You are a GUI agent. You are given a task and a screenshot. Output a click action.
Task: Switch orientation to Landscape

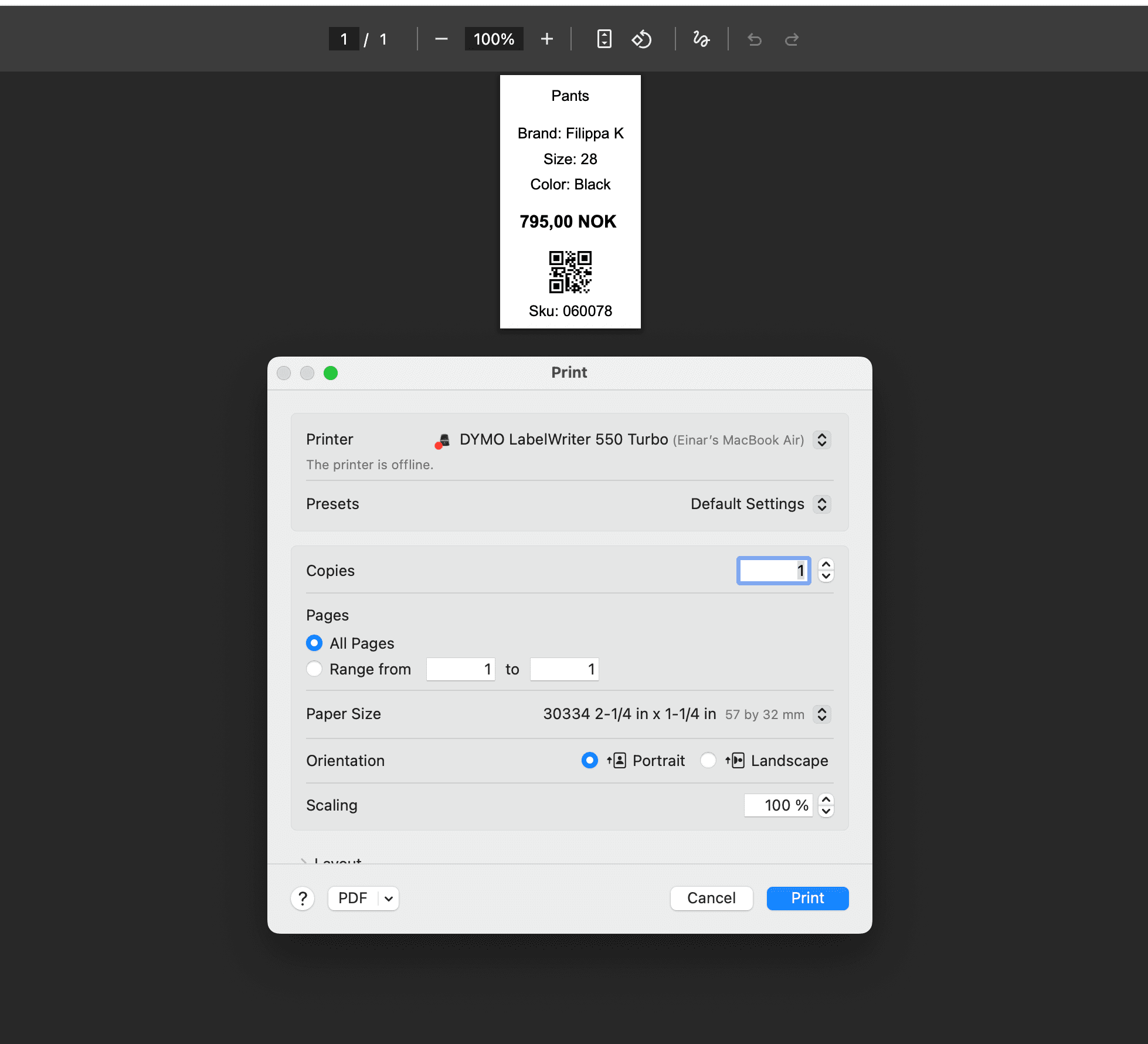tap(708, 760)
